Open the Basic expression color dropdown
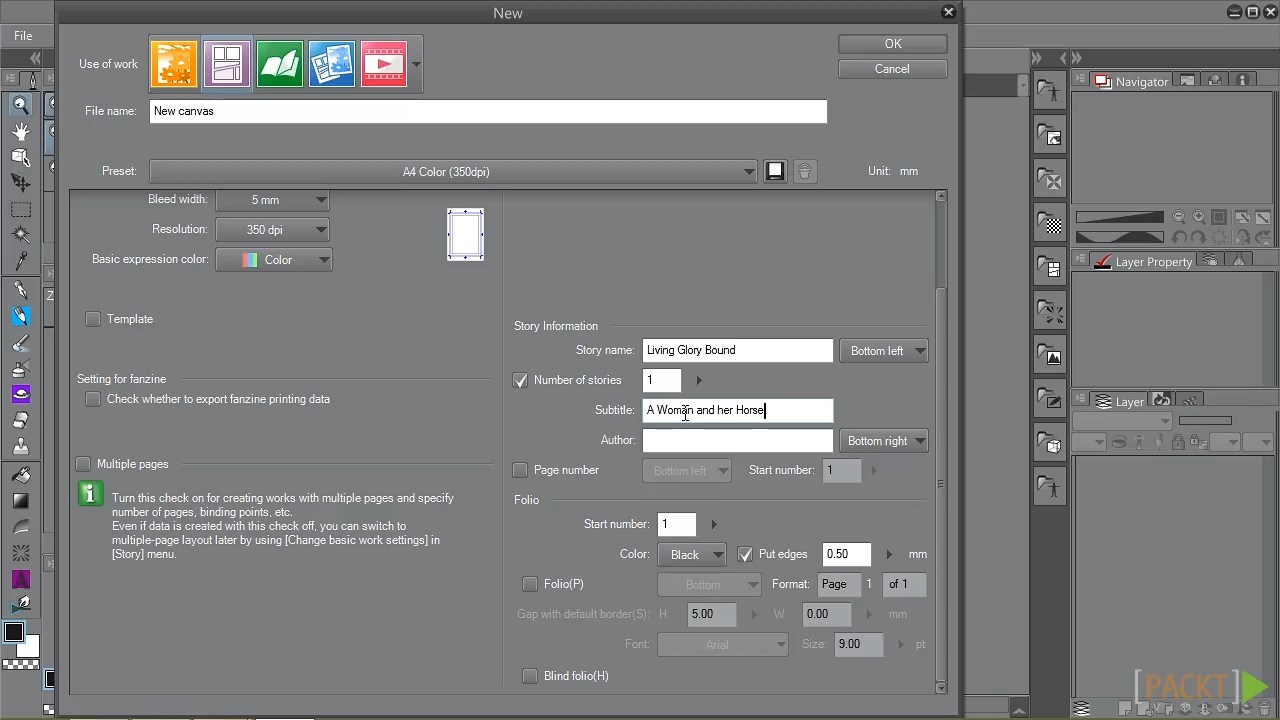 pos(273,260)
